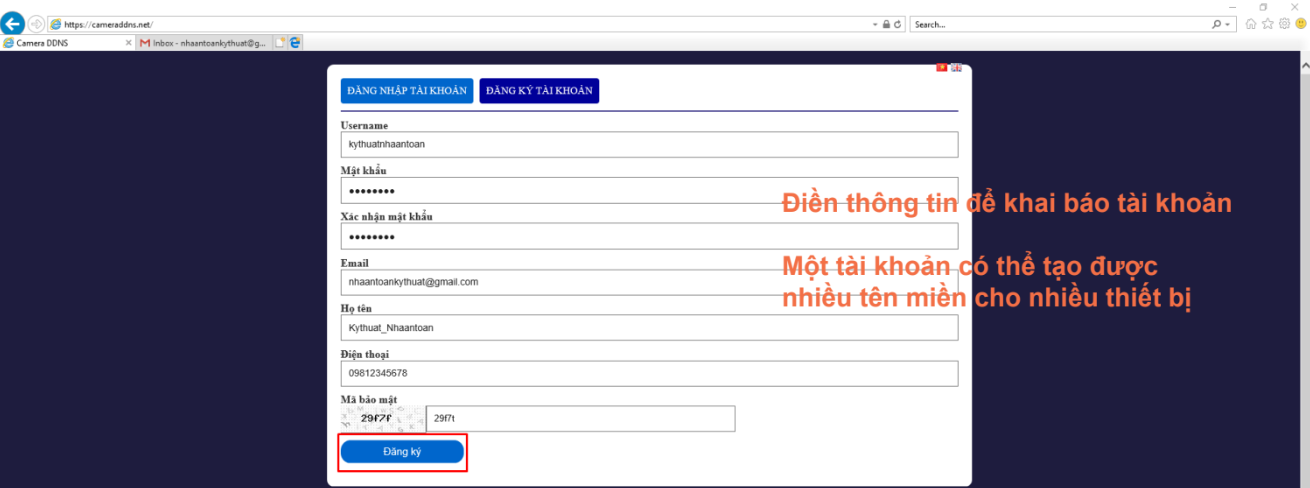Screen dimensions: 1310x488
Task: Close the Camera DDNS tab
Action: click(128, 43)
